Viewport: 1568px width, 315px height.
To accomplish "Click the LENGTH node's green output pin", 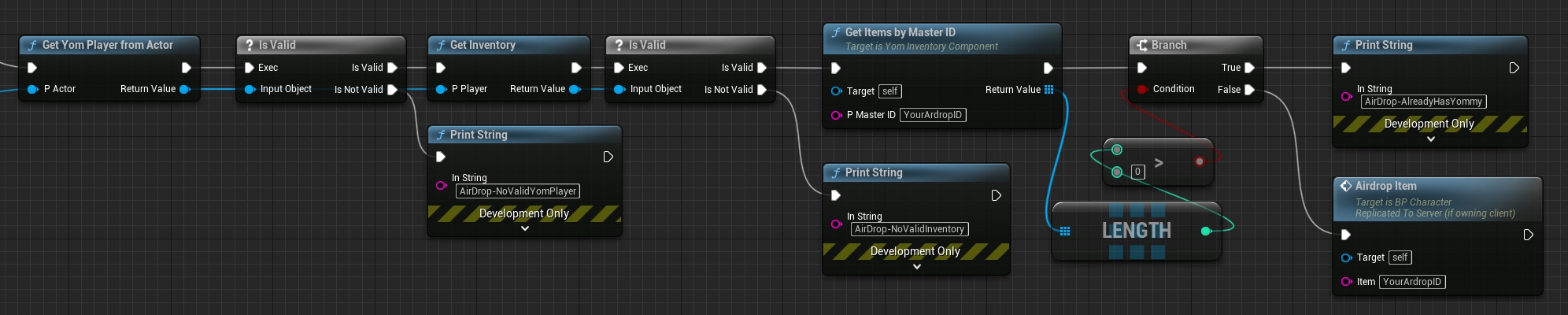I will 1205,231.
